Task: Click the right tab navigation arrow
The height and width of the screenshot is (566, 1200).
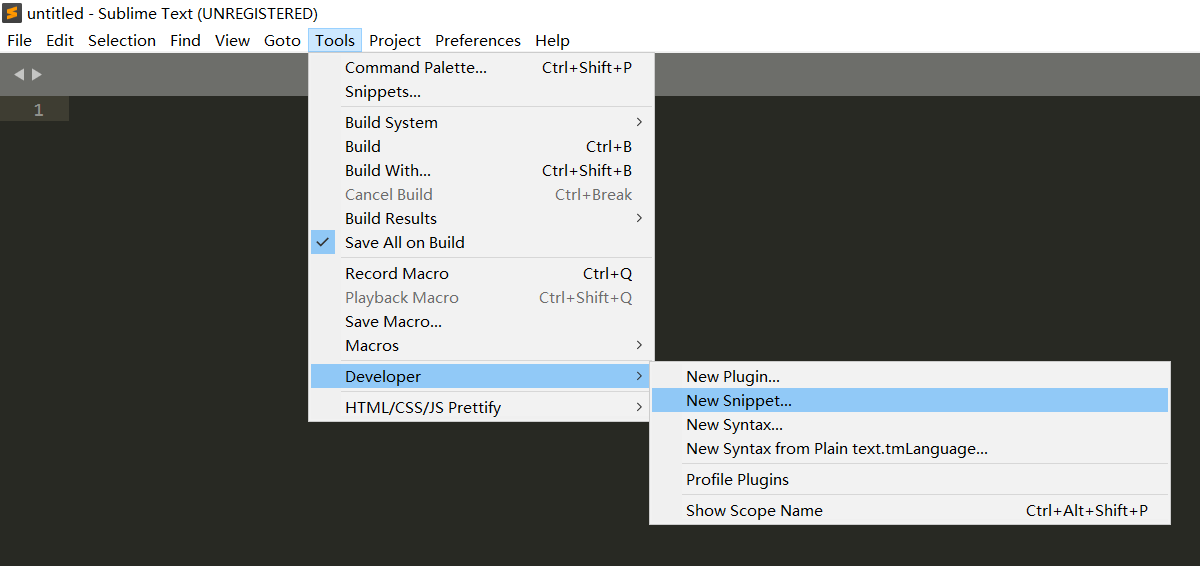Action: click(x=37, y=74)
